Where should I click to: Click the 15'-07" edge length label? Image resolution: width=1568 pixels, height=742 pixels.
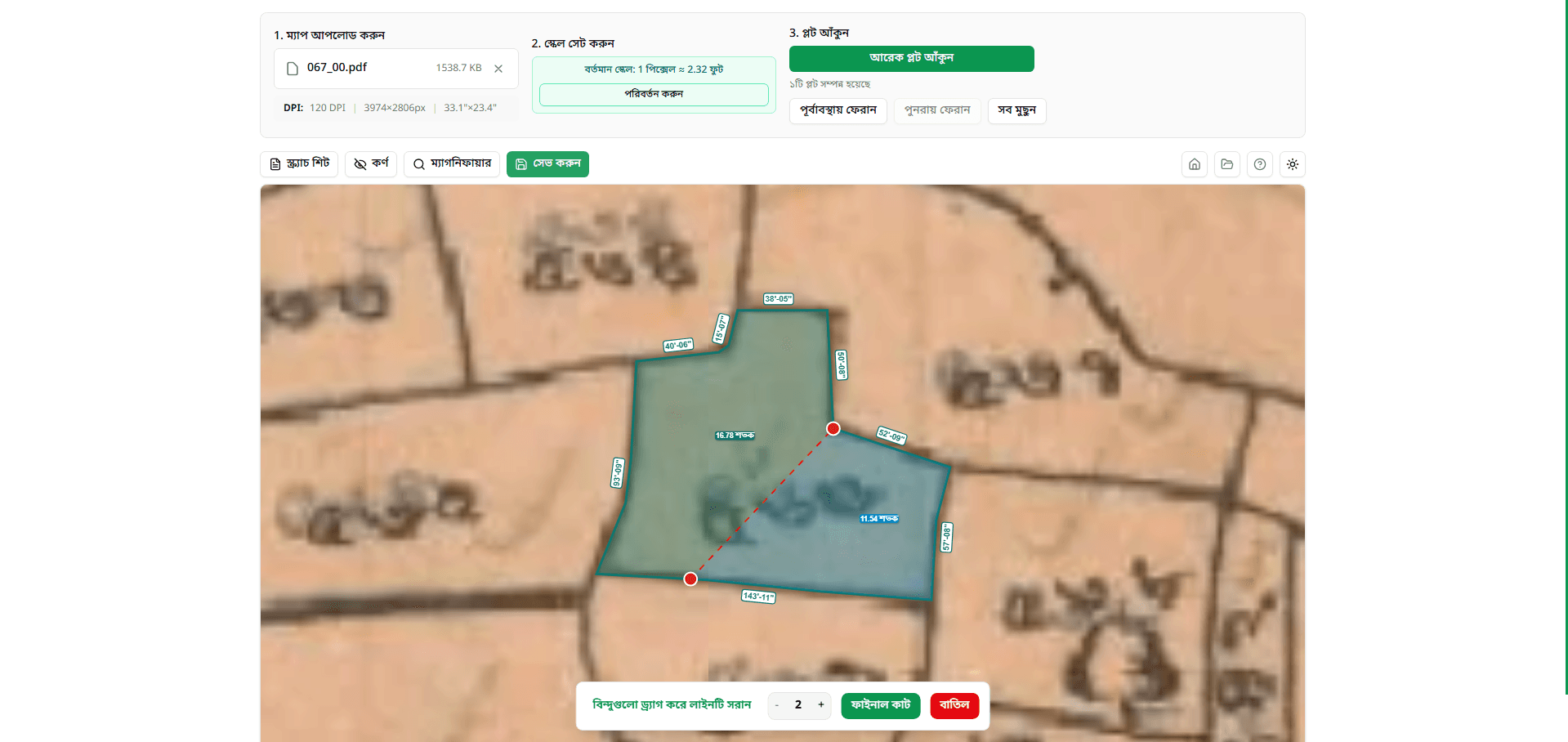coord(721,329)
